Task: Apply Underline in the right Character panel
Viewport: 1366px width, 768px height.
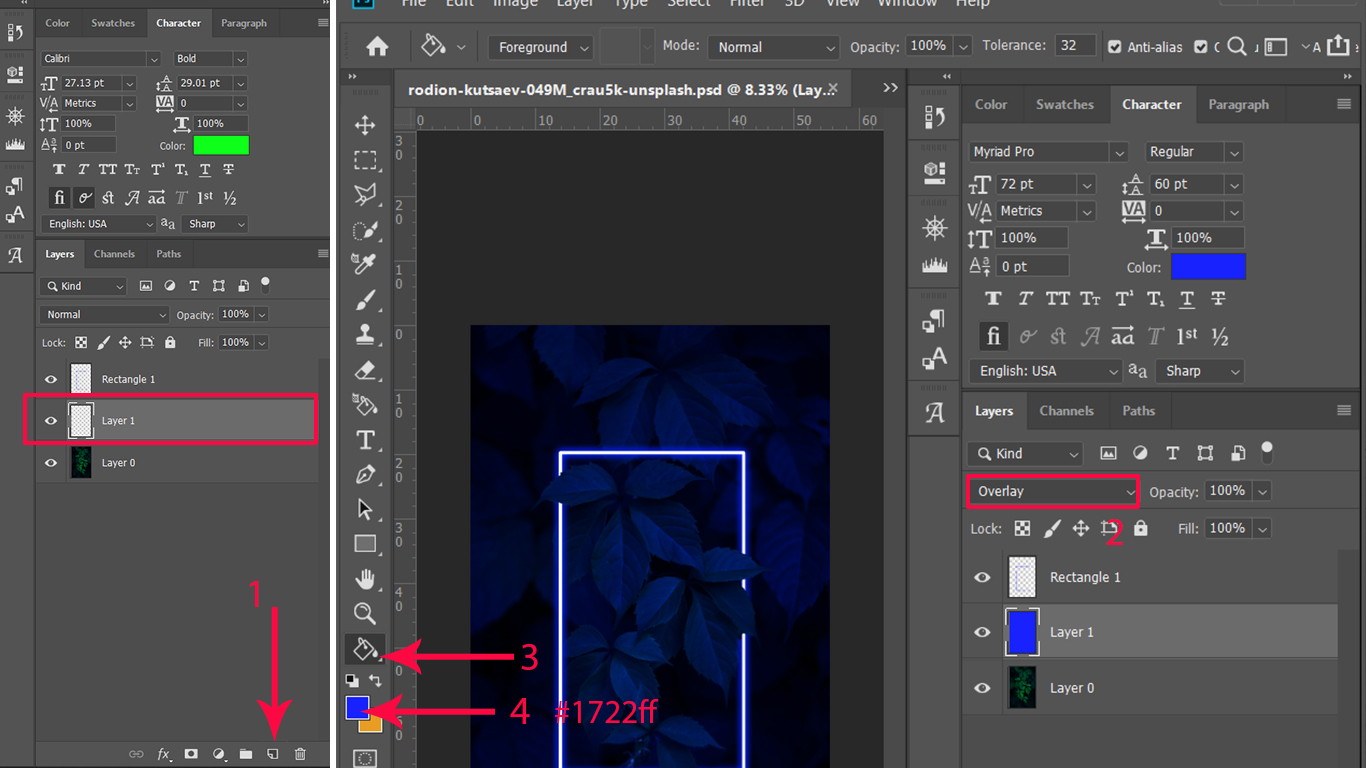Action: 1187,298
